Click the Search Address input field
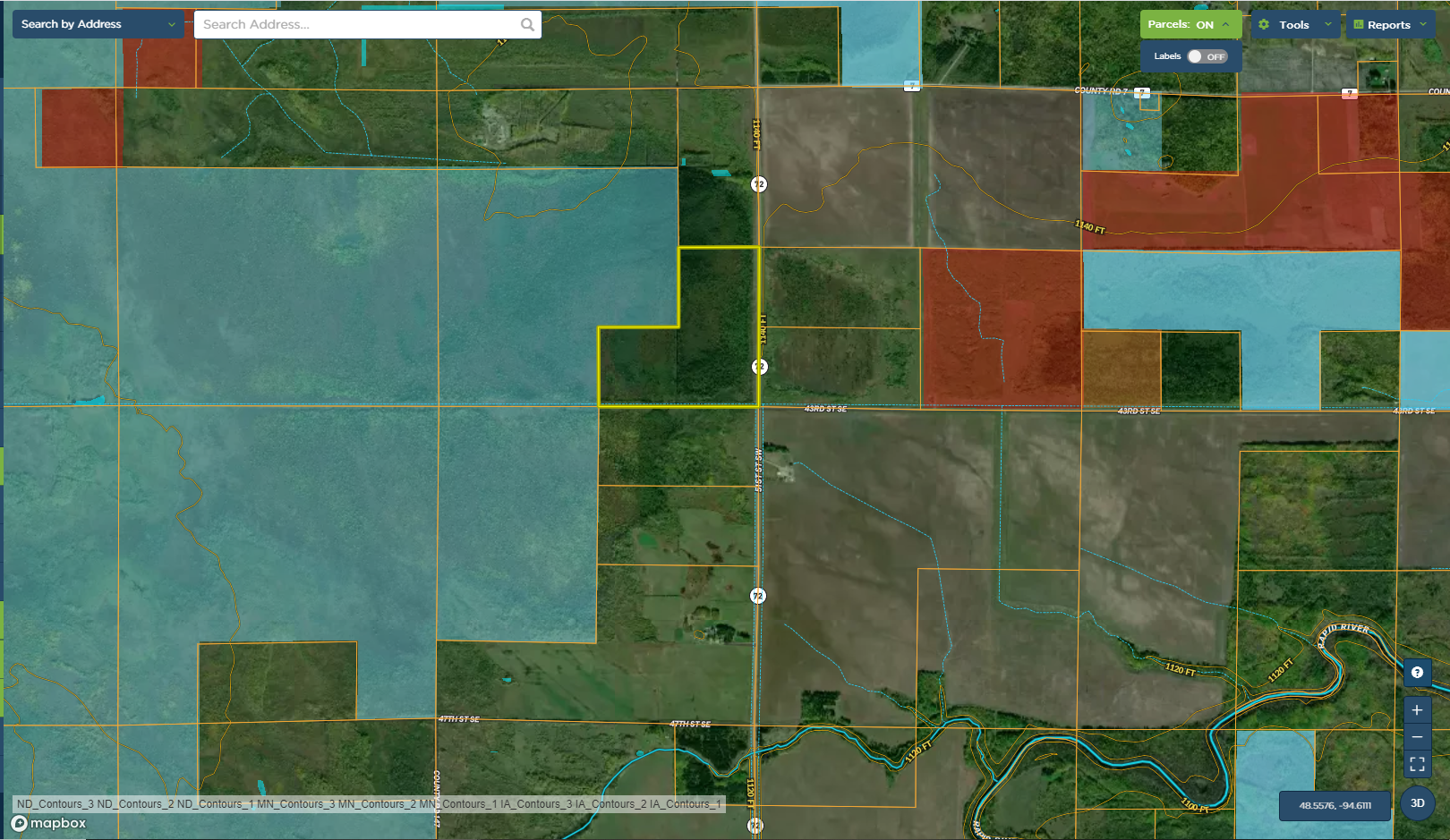 coord(358,25)
